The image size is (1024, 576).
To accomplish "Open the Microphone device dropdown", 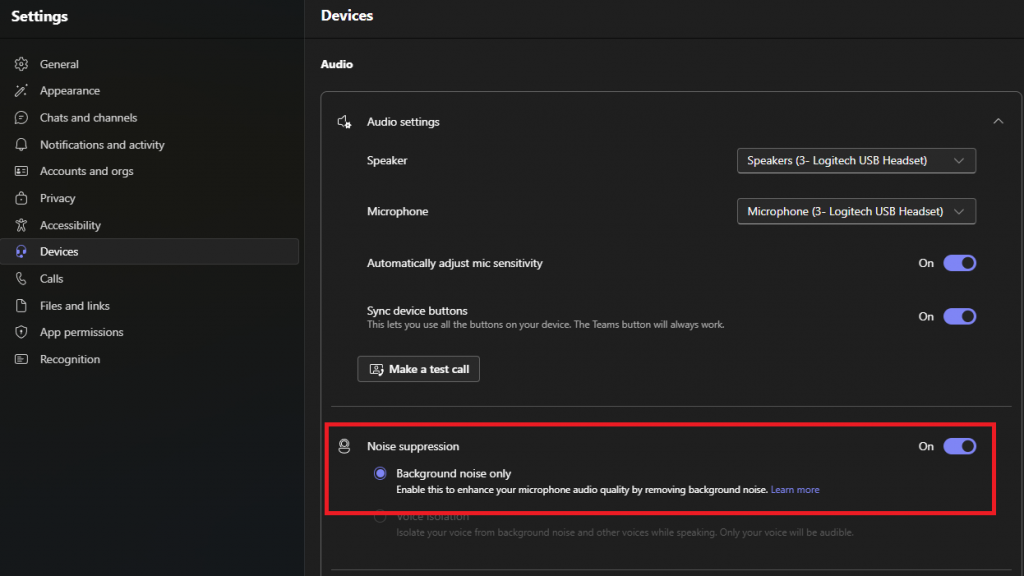I will click(x=856, y=212).
